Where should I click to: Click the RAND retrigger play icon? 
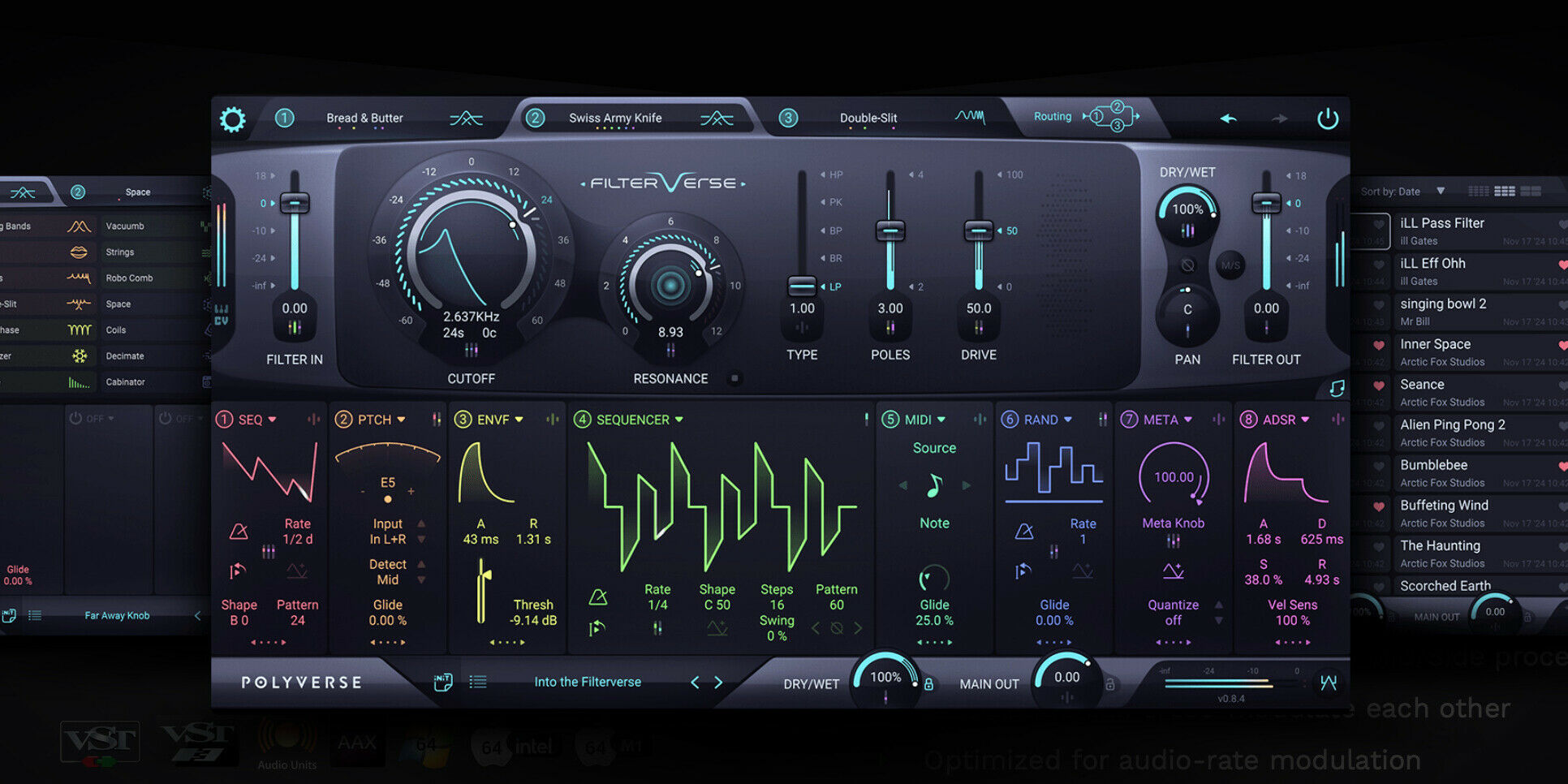pos(1023,571)
